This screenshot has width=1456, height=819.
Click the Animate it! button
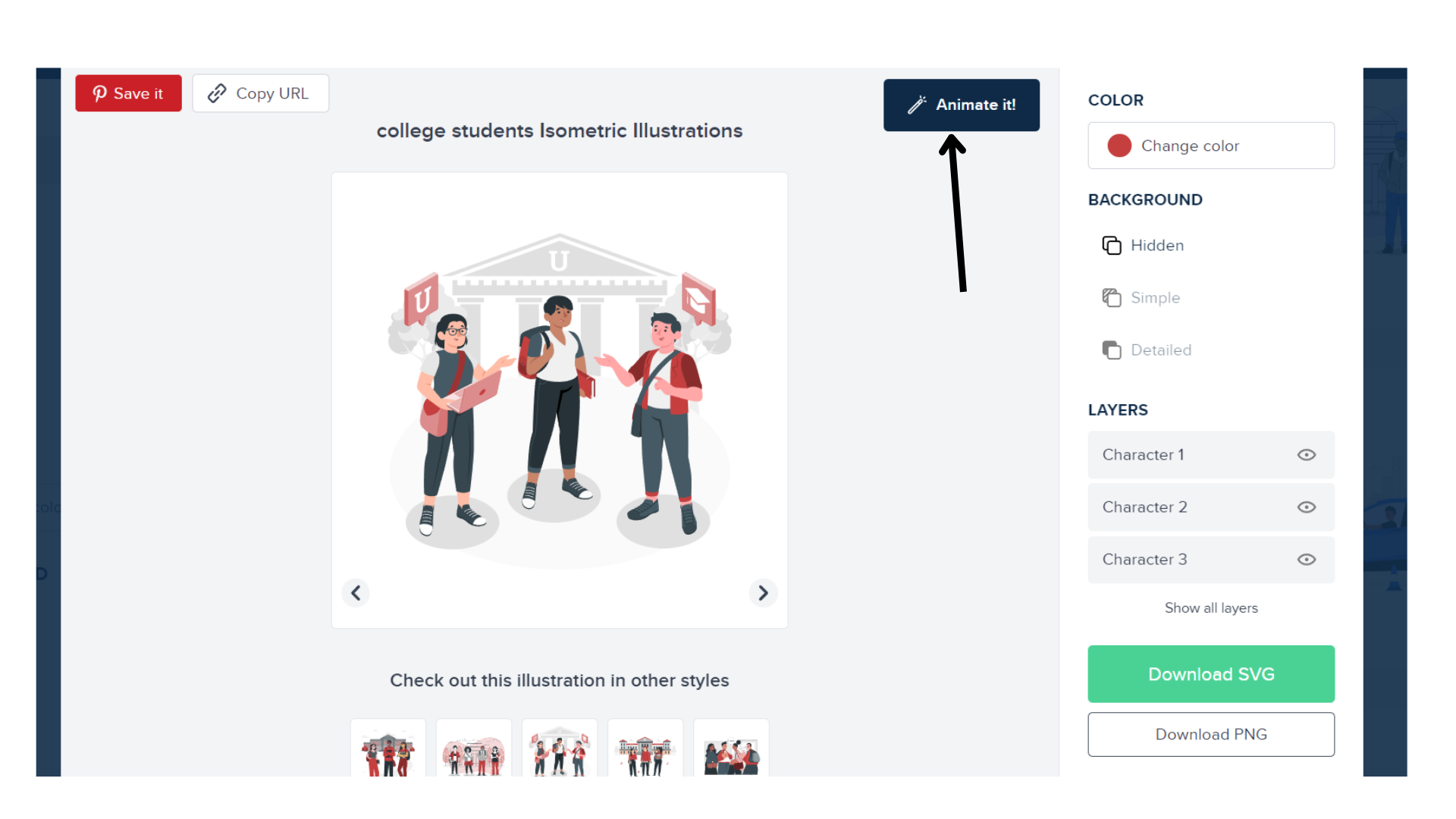pos(961,104)
